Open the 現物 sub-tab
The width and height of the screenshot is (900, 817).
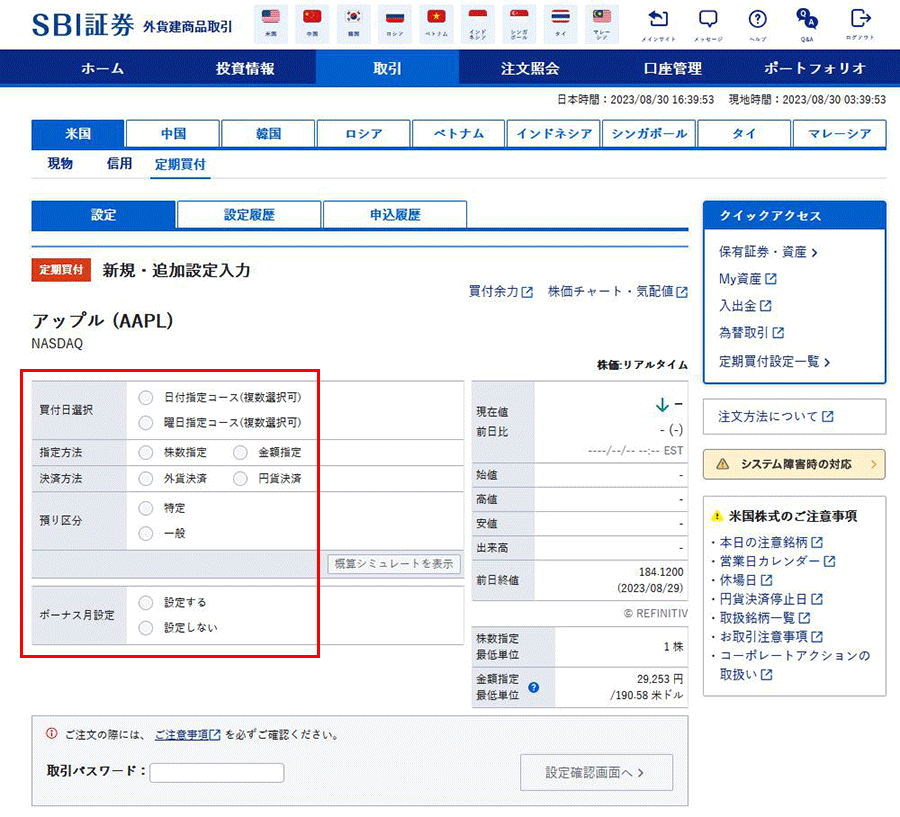click(x=60, y=164)
